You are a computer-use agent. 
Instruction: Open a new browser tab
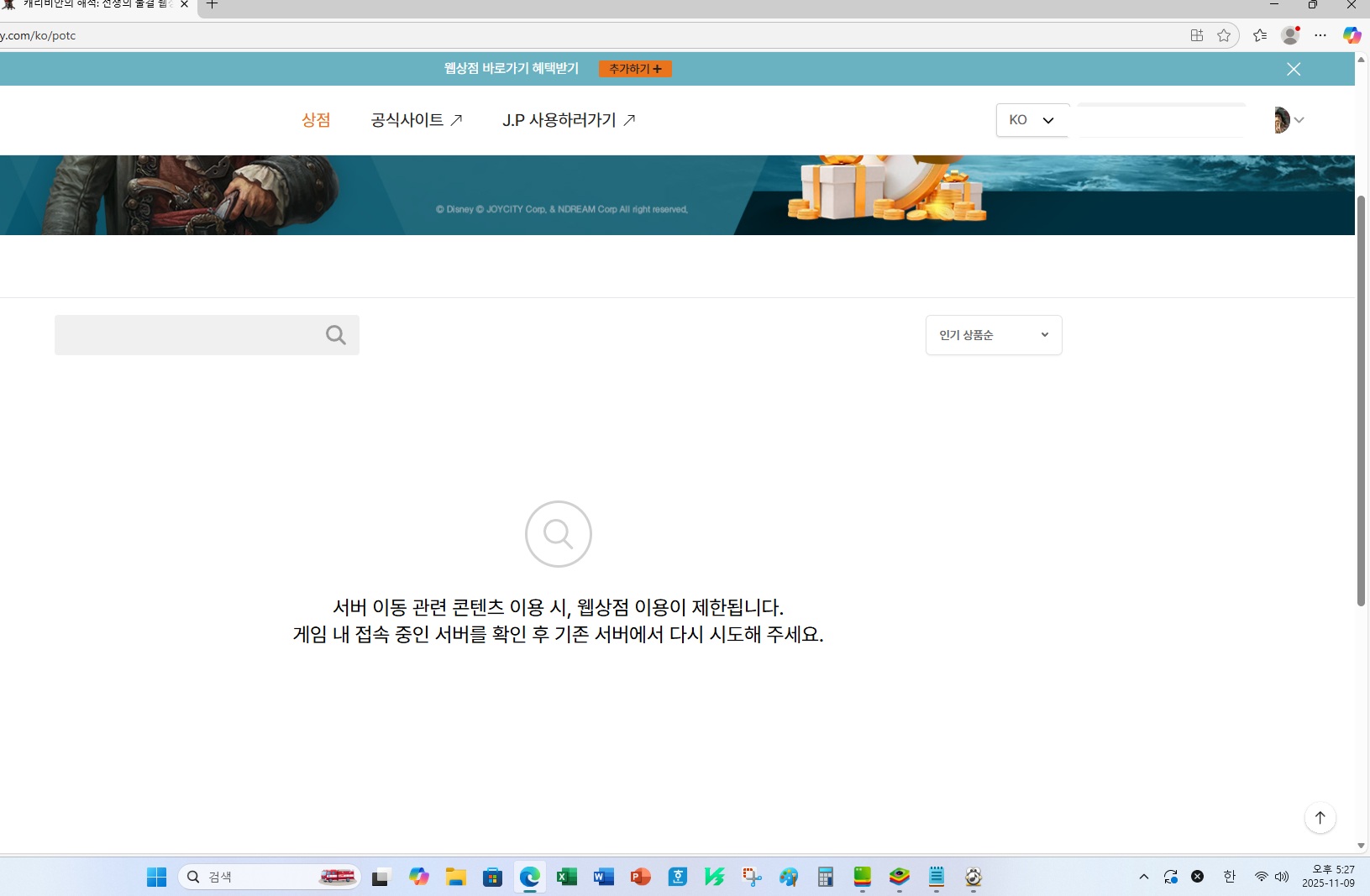pyautogui.click(x=213, y=5)
